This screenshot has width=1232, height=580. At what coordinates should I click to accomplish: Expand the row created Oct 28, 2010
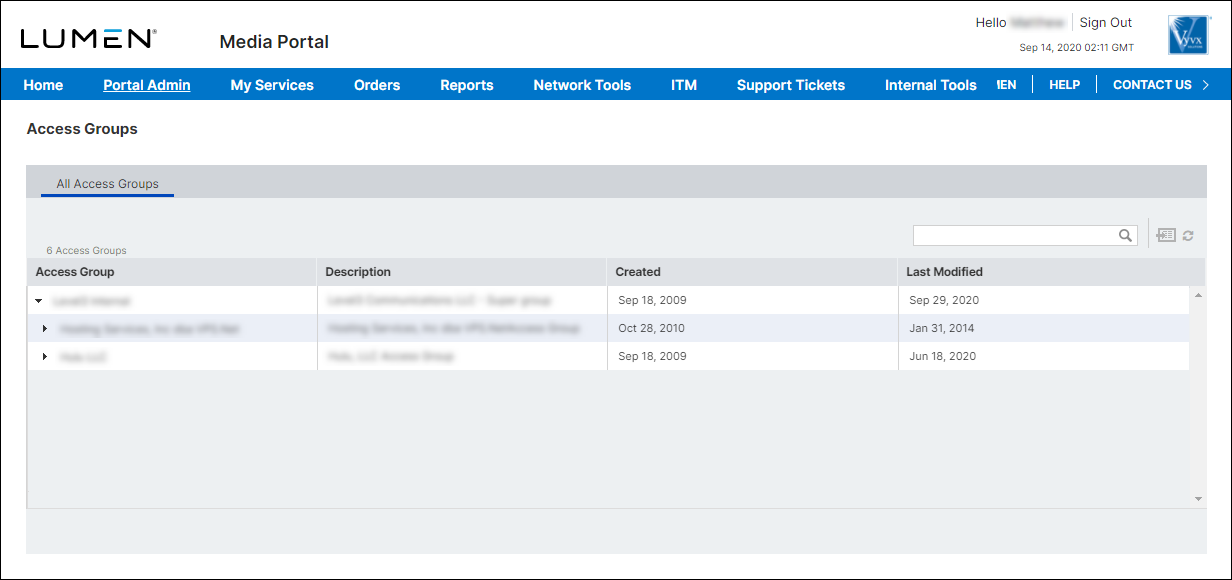(x=45, y=328)
